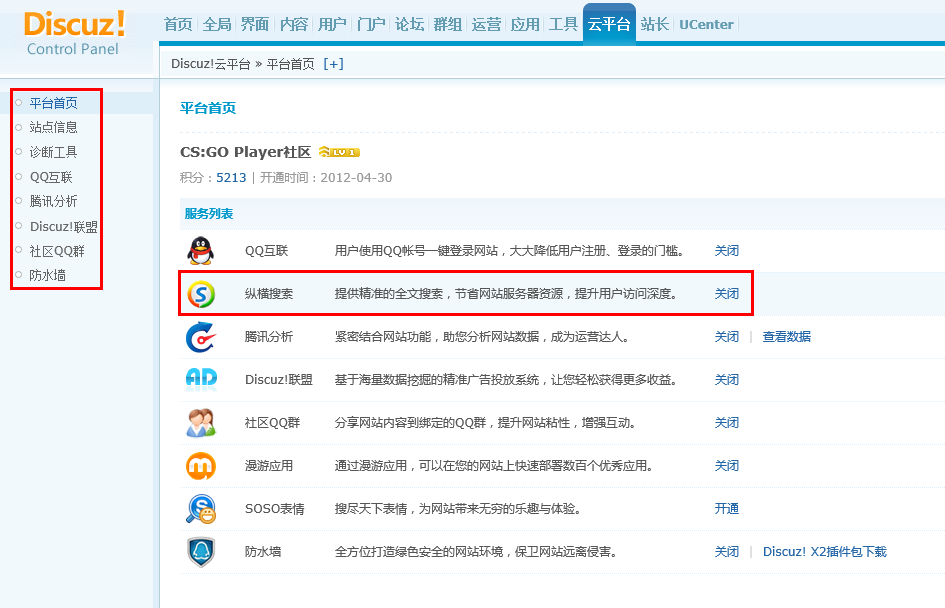The width and height of the screenshot is (945, 608).
Task: Click the 社区QQ群 people icon
Action: tap(201, 422)
